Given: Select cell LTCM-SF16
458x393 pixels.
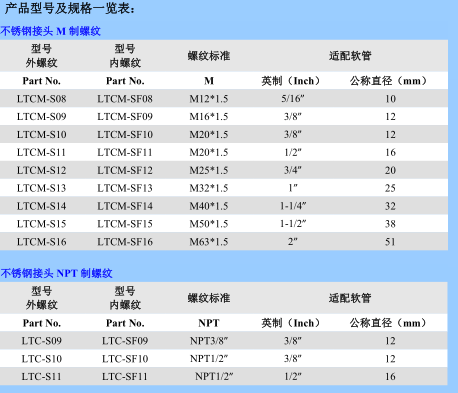Looking at the screenshot, I should pos(125,242).
